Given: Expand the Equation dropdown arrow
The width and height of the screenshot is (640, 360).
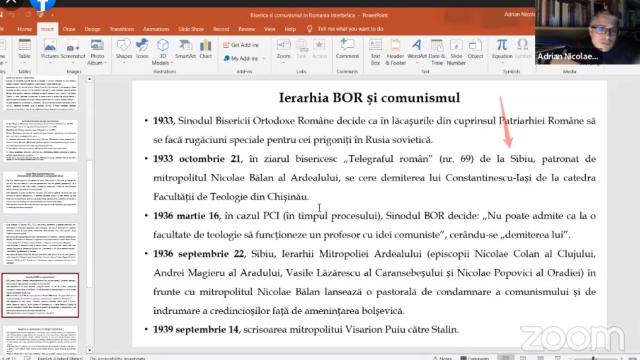Looking at the screenshot, I should 502,63.
